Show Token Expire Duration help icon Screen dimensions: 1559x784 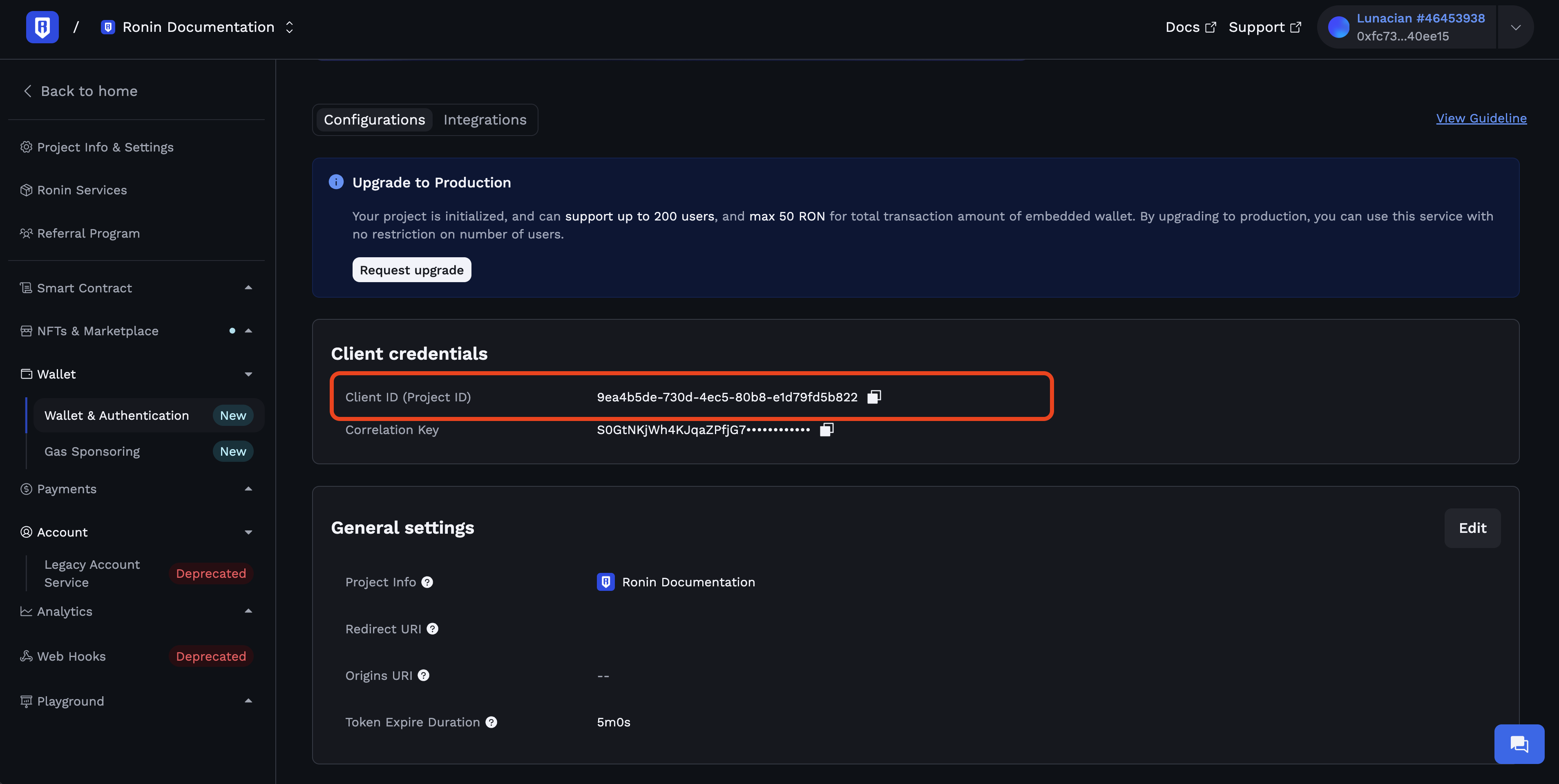491,722
